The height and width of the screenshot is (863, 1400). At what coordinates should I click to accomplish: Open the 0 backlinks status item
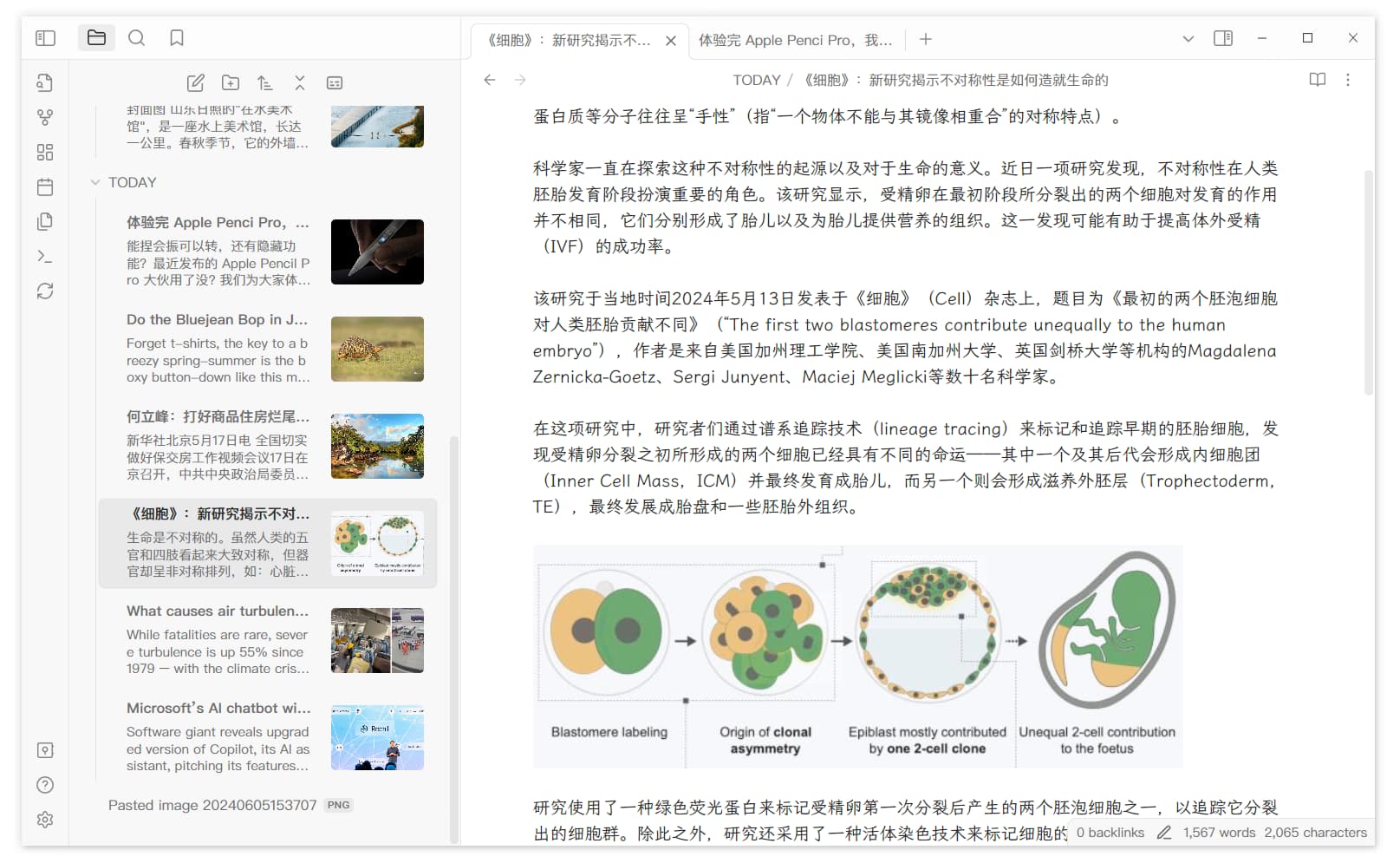coord(1110,833)
